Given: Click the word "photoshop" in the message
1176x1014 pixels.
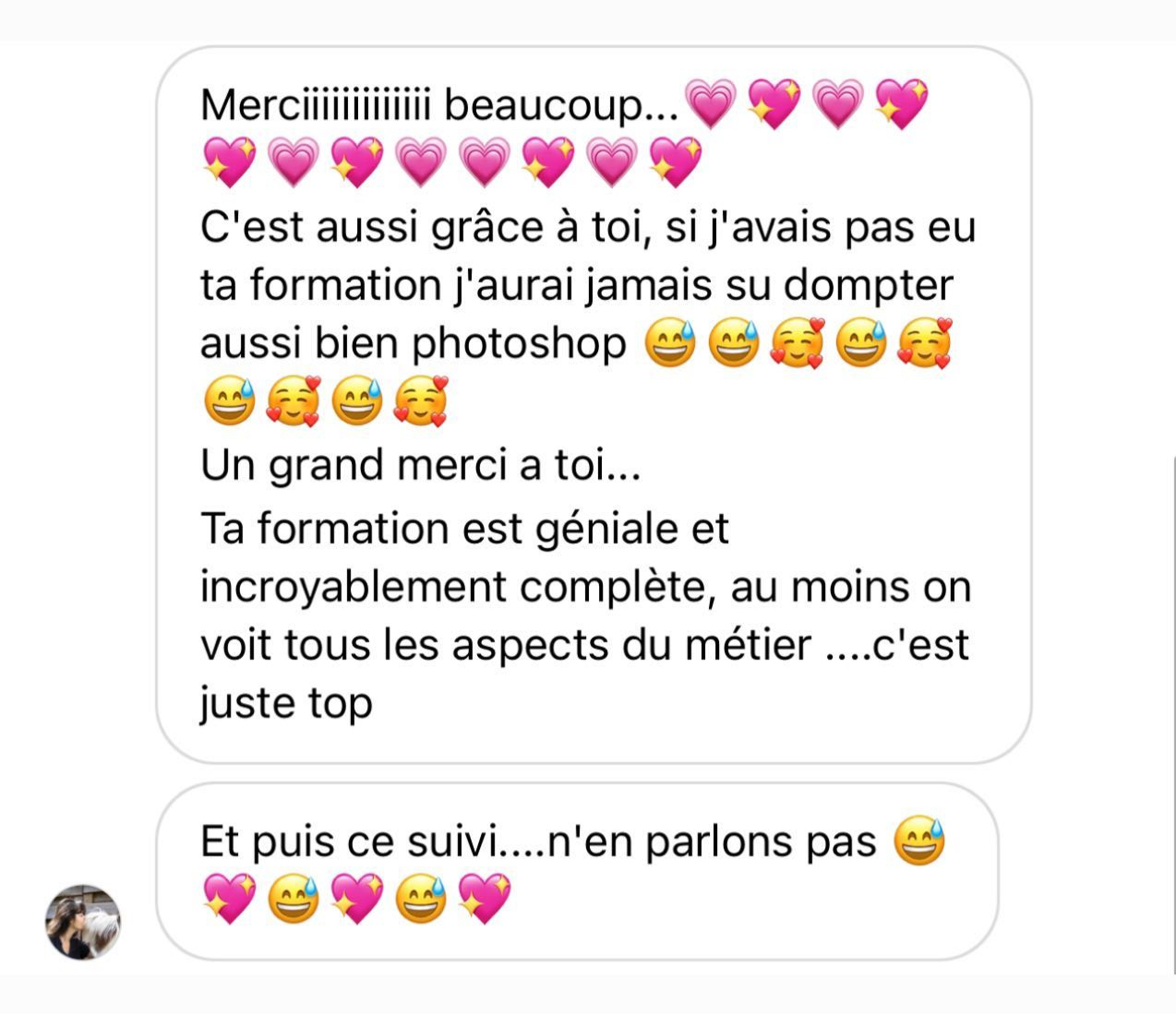Looking at the screenshot, I should point(519,345).
